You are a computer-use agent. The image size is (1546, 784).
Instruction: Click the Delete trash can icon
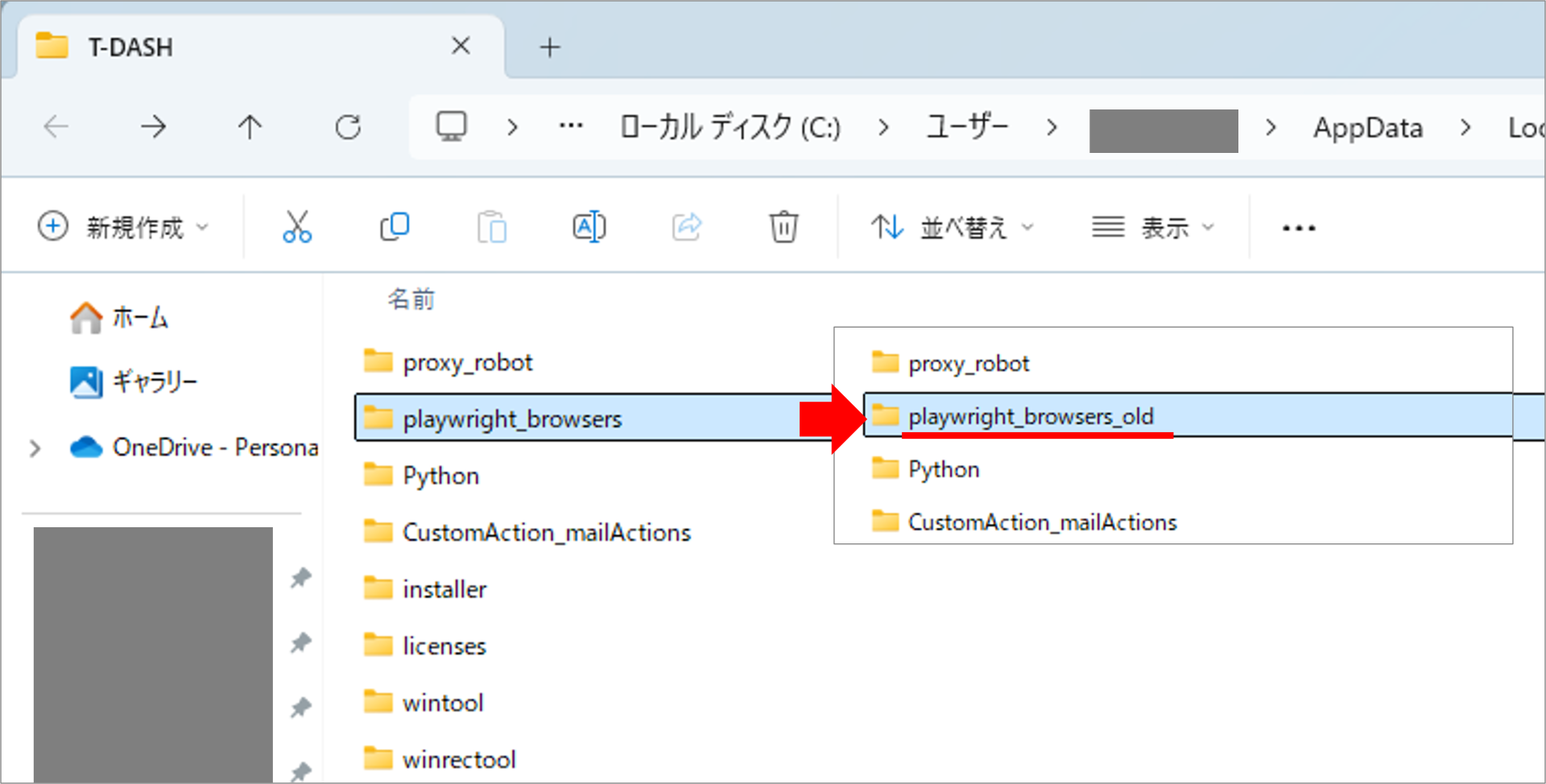(783, 227)
